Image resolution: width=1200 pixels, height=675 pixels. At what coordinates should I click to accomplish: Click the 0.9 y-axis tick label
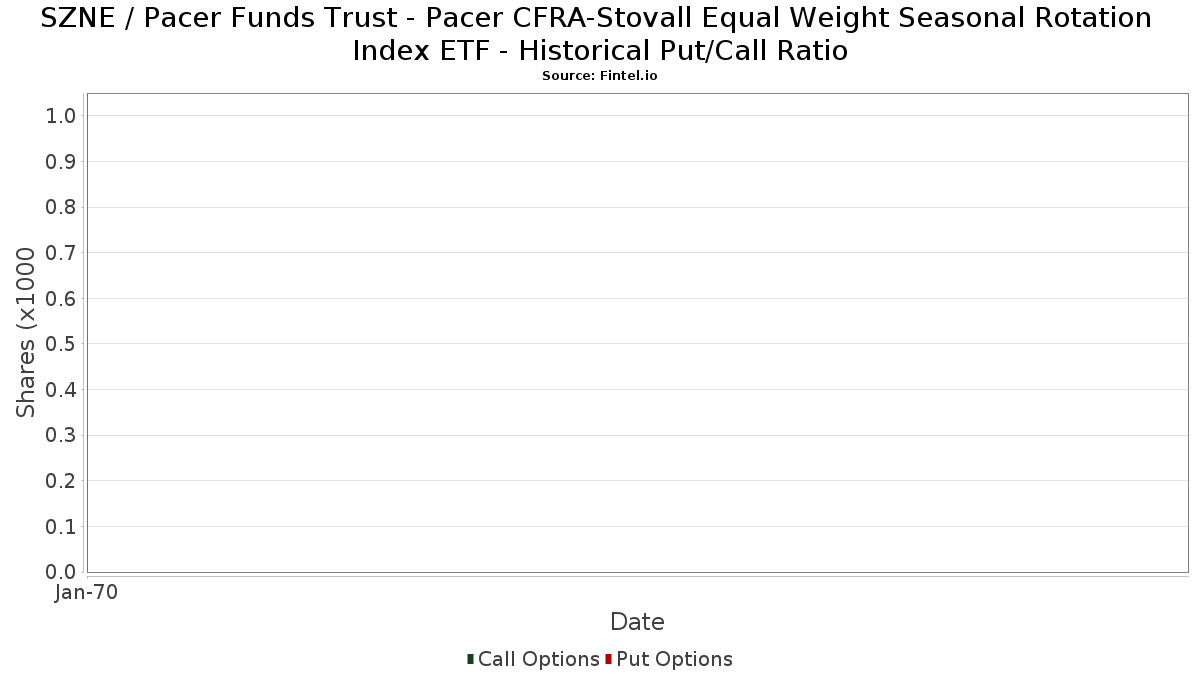[x=61, y=162]
